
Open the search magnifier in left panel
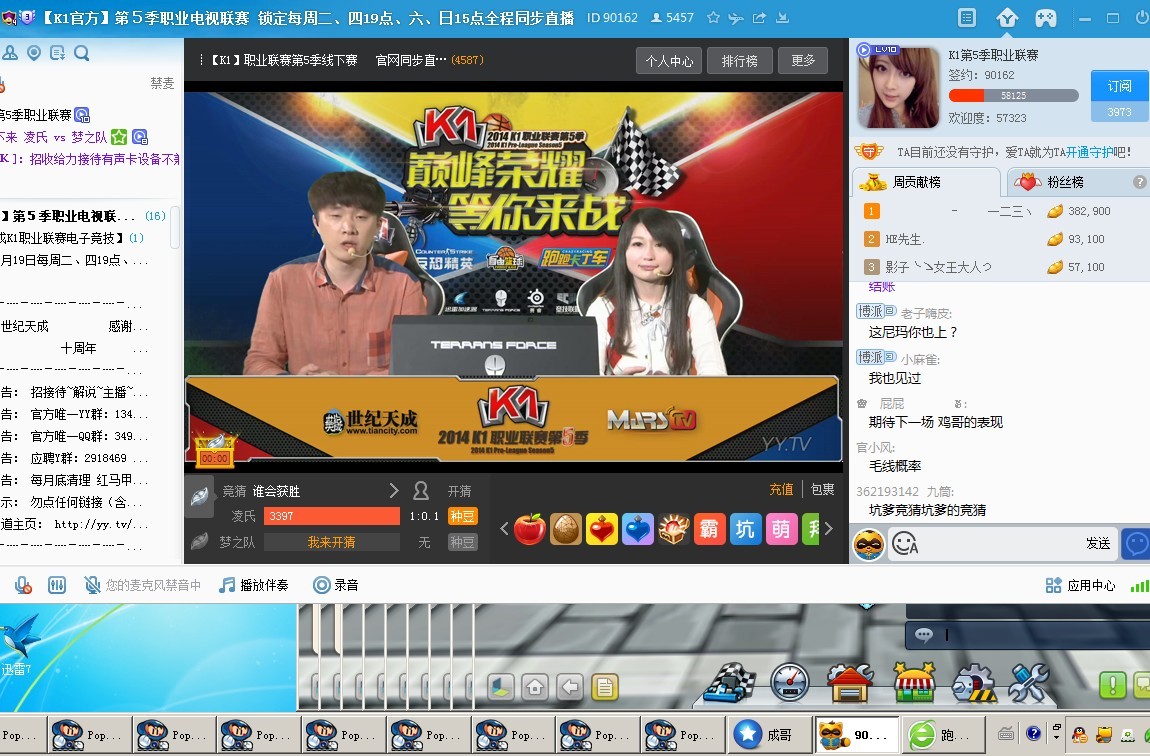coord(81,53)
